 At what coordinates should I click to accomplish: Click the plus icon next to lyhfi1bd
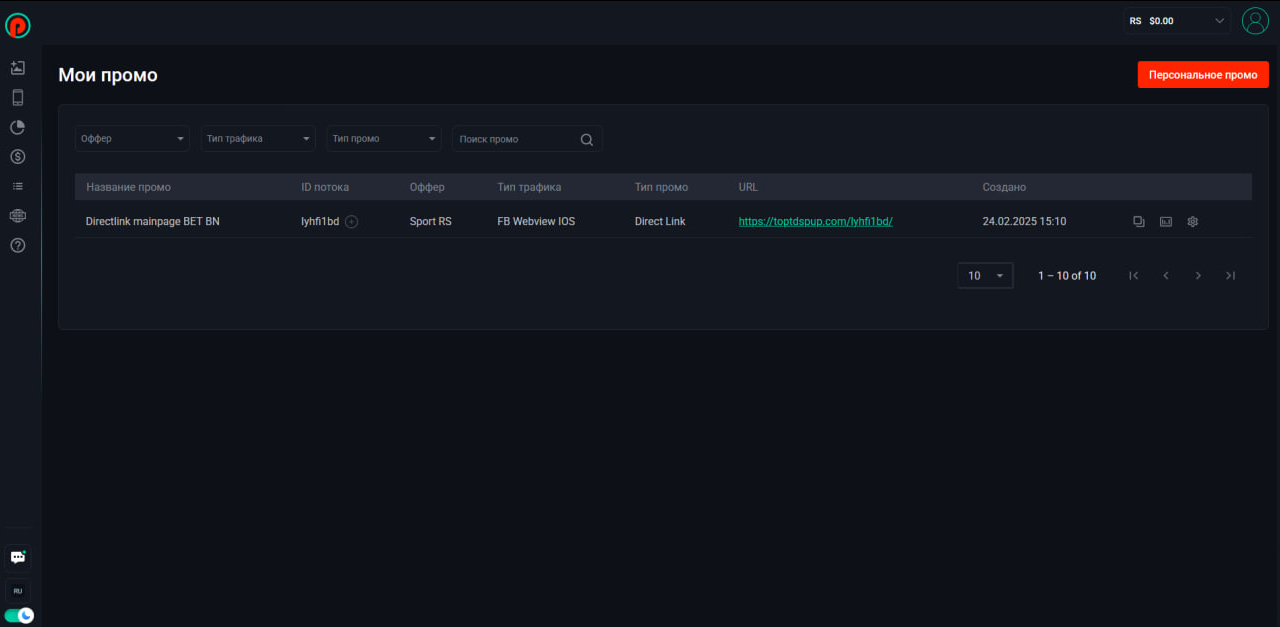[x=351, y=222]
